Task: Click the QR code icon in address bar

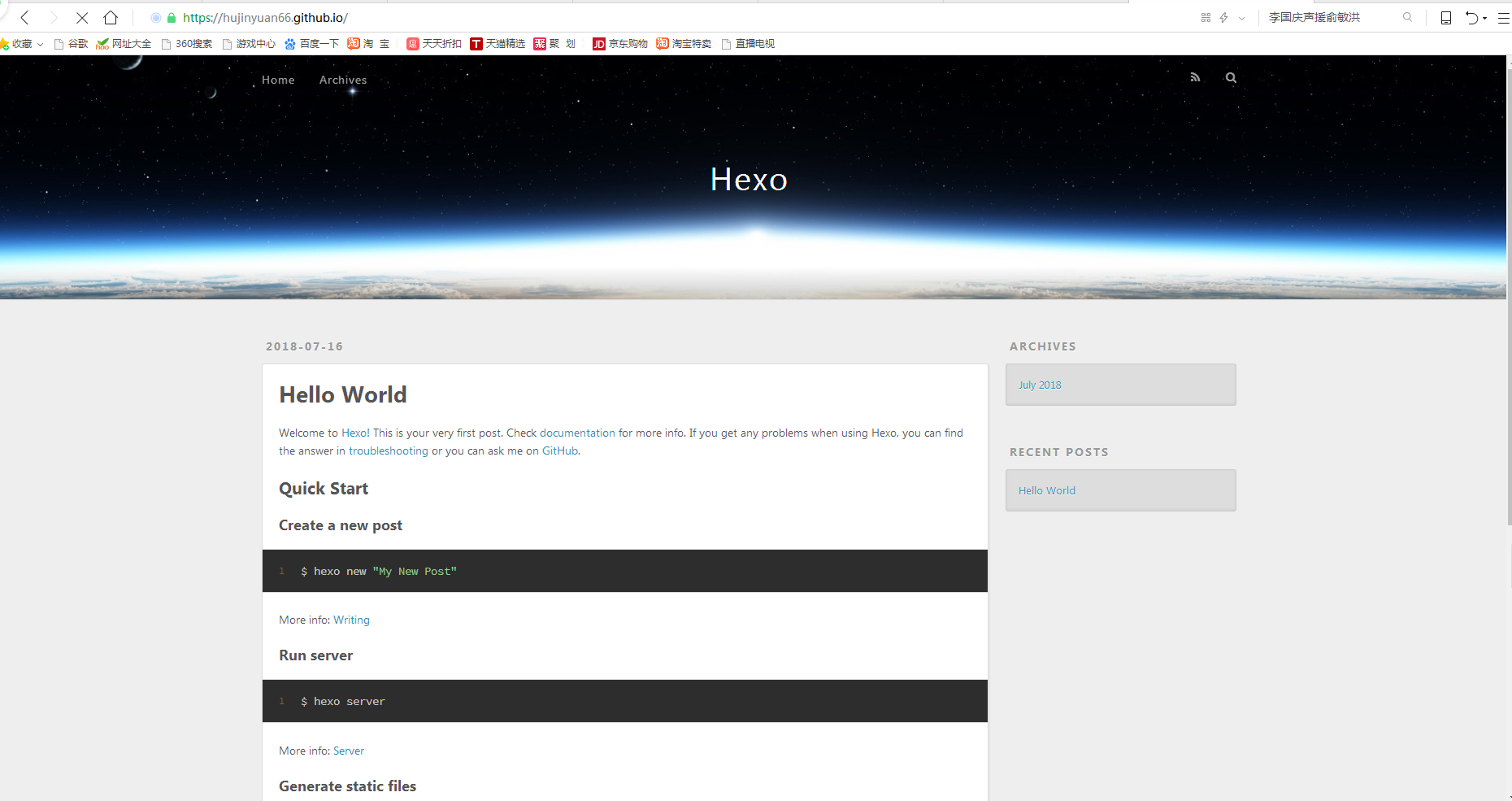Action: (1206, 18)
